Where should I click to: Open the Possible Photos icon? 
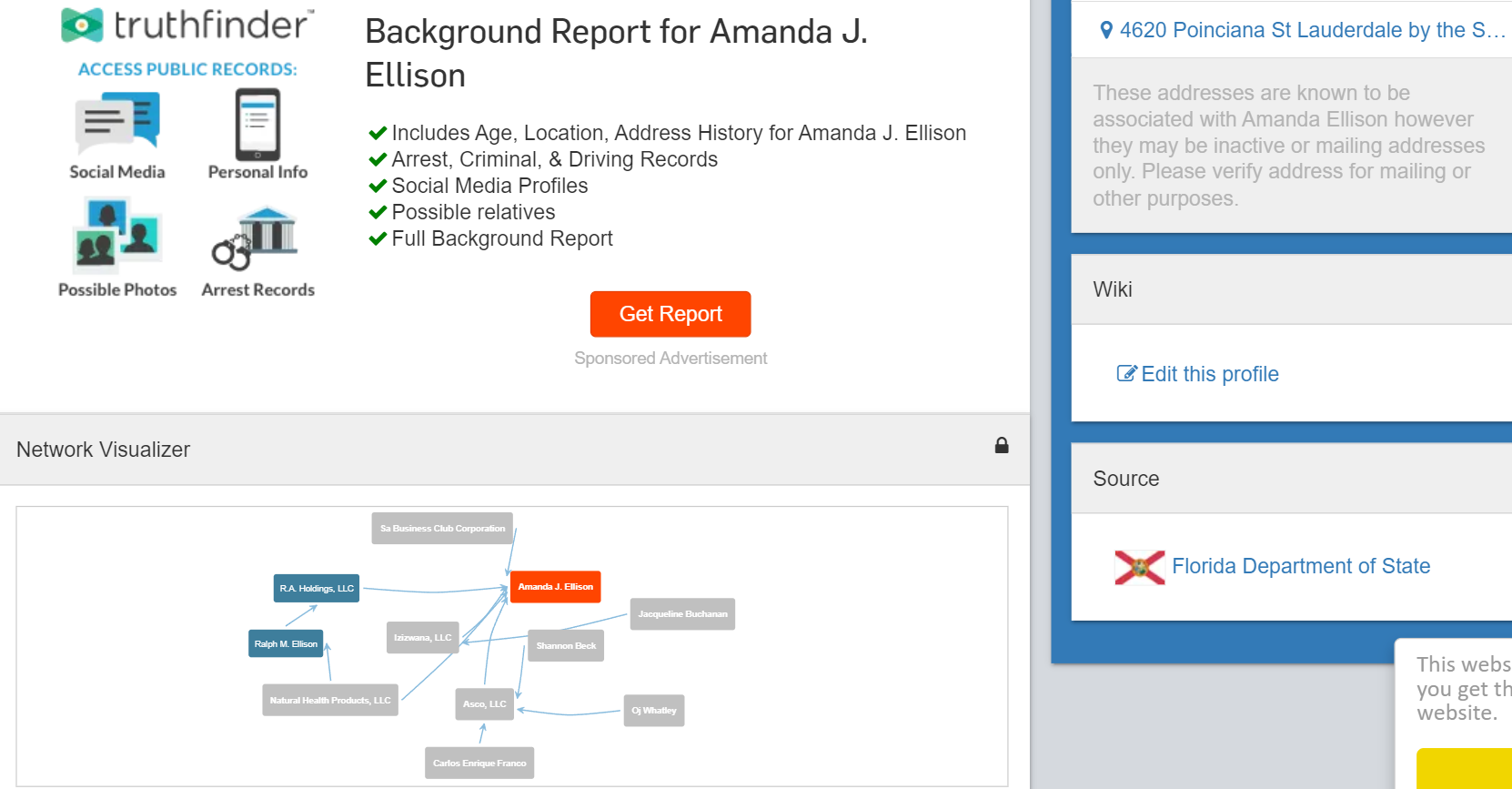coord(117,234)
